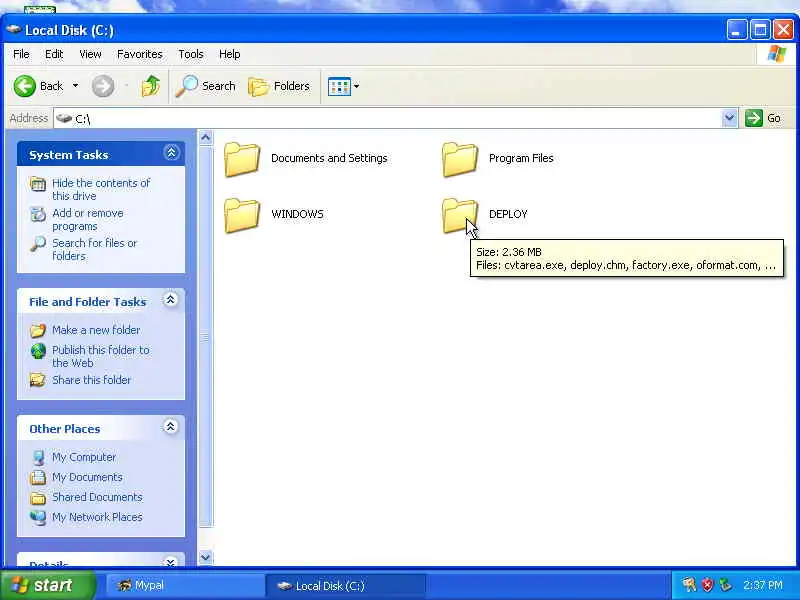Go up one folder level
Image resolution: width=800 pixels, height=600 pixels.
point(151,86)
